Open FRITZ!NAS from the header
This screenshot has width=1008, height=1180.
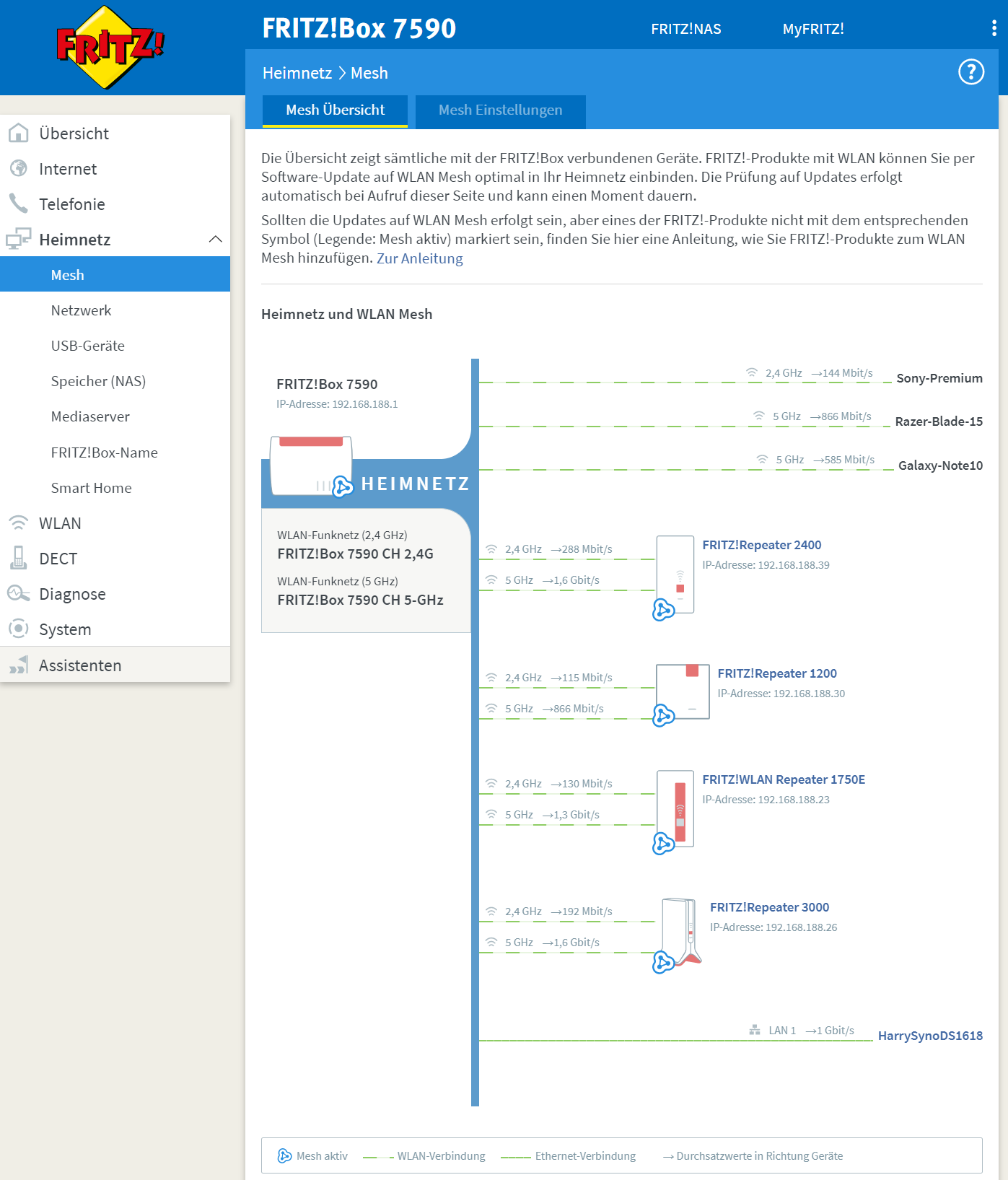coord(685,29)
